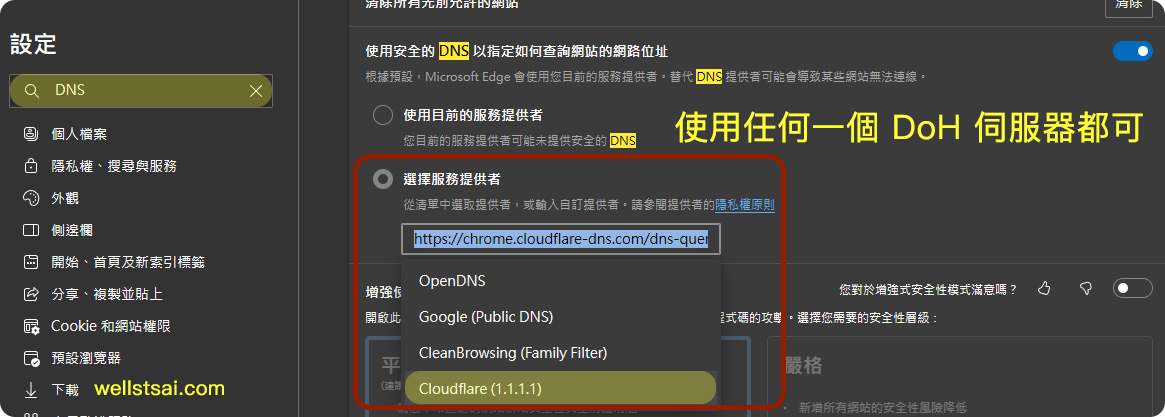Open the 下載 settings section
The image size is (1165, 417).
click(65, 390)
